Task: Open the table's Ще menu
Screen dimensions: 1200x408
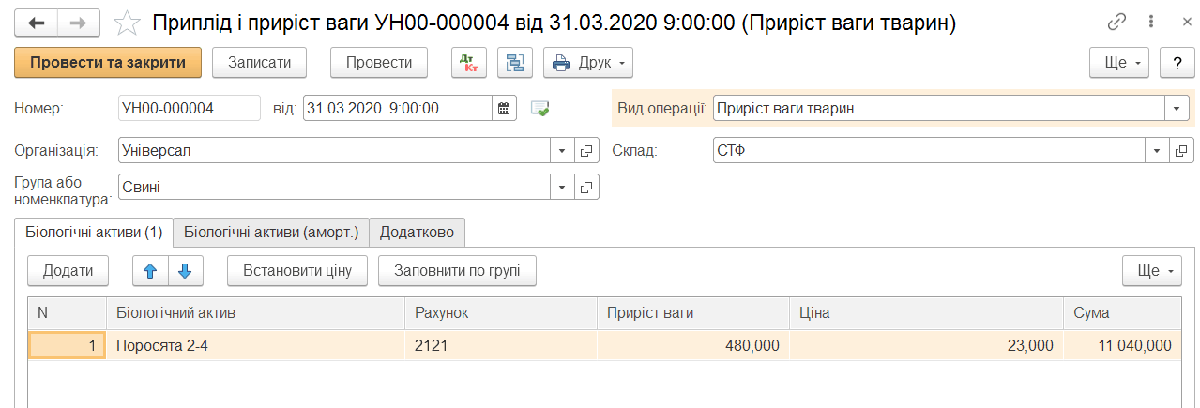Action: pos(1152,270)
